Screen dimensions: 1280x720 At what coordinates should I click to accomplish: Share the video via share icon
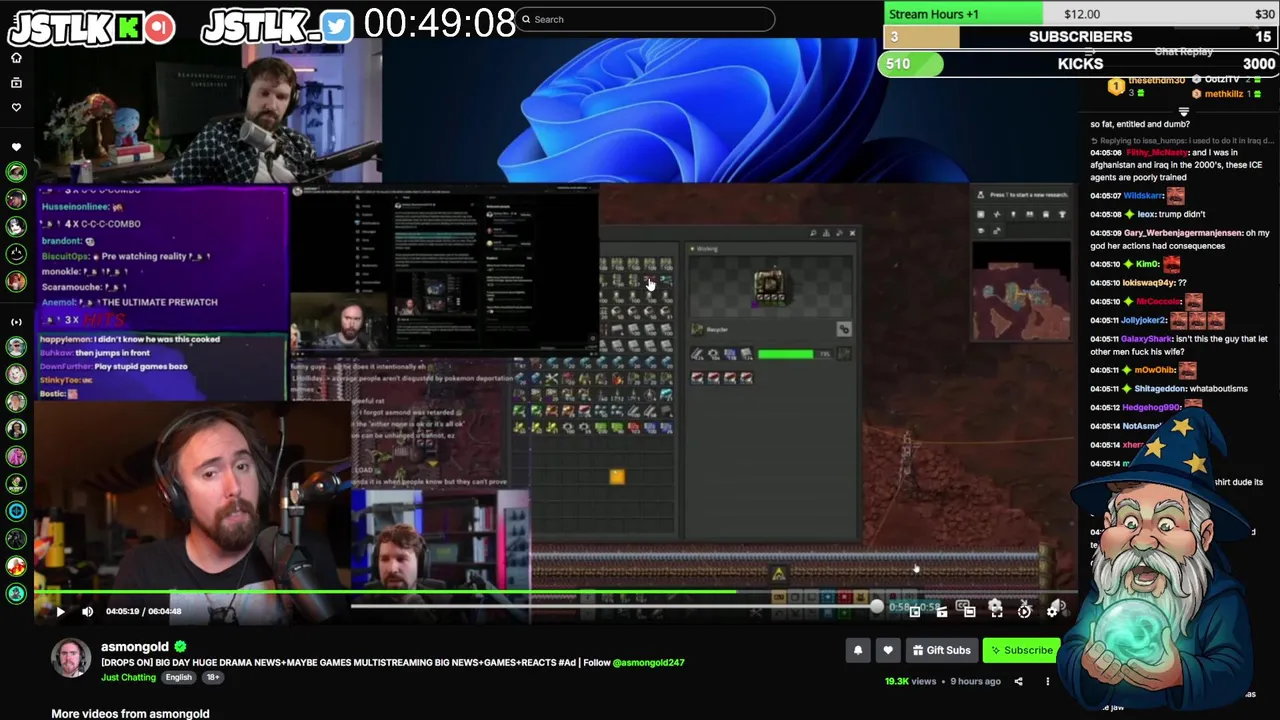[x=1018, y=682]
